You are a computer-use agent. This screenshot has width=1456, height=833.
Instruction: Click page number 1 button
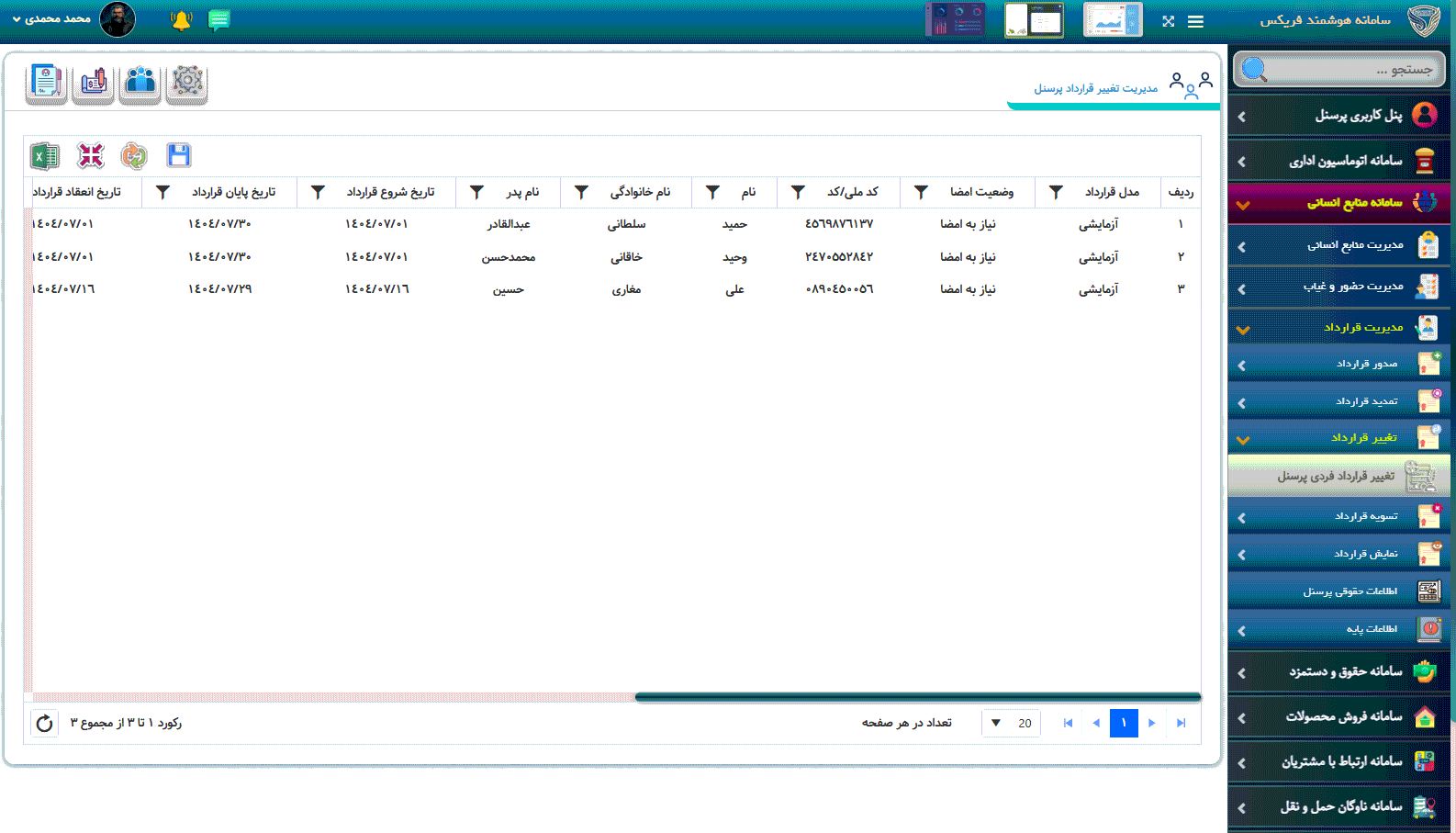click(x=1123, y=724)
